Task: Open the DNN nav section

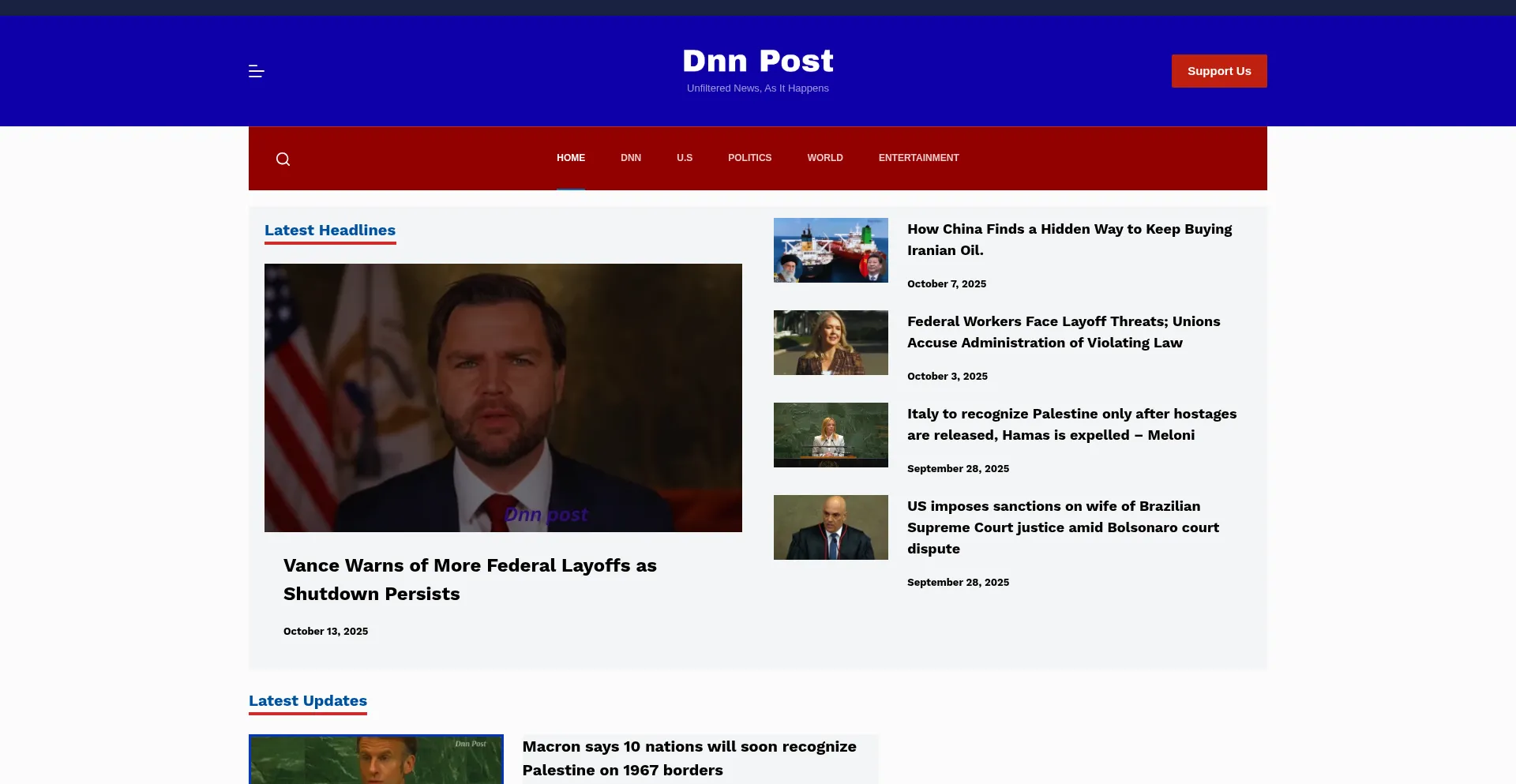Action: [631, 158]
